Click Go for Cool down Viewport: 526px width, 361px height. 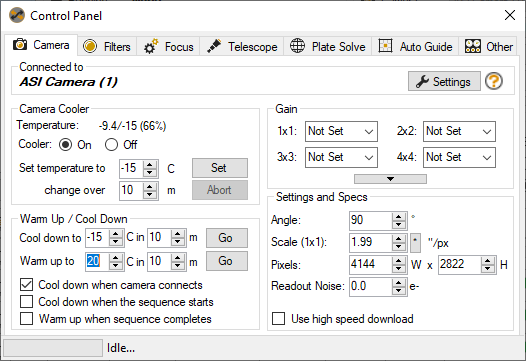click(227, 238)
